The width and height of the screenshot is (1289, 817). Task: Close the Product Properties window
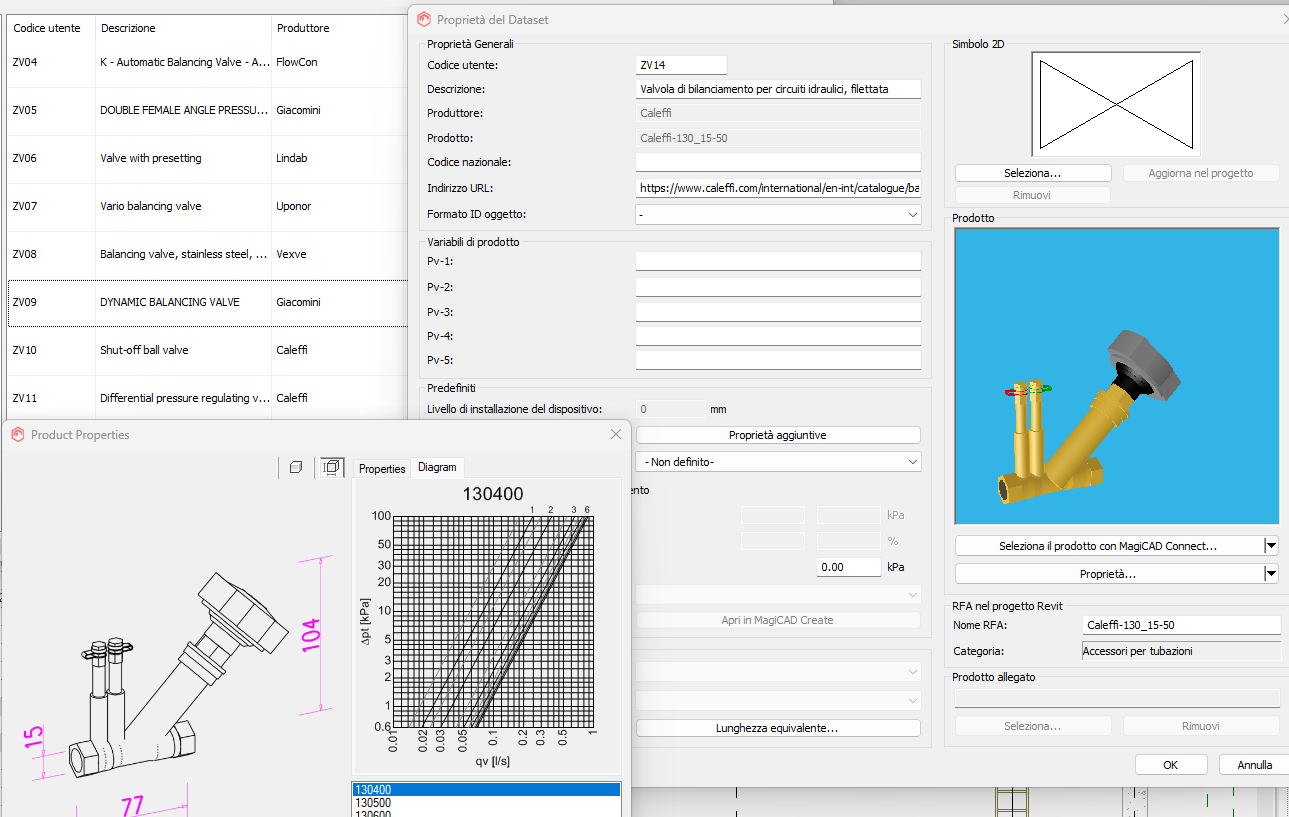[614, 435]
